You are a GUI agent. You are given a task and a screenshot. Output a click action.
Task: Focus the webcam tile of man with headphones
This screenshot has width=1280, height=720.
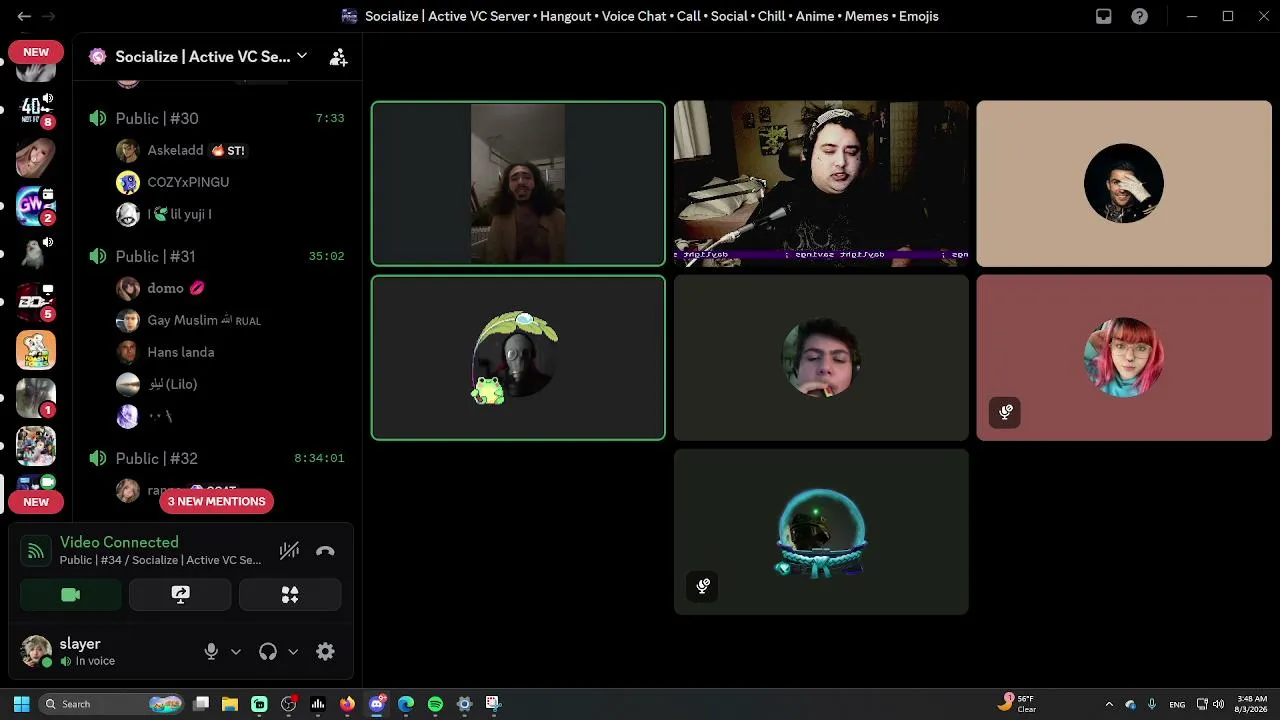821,184
